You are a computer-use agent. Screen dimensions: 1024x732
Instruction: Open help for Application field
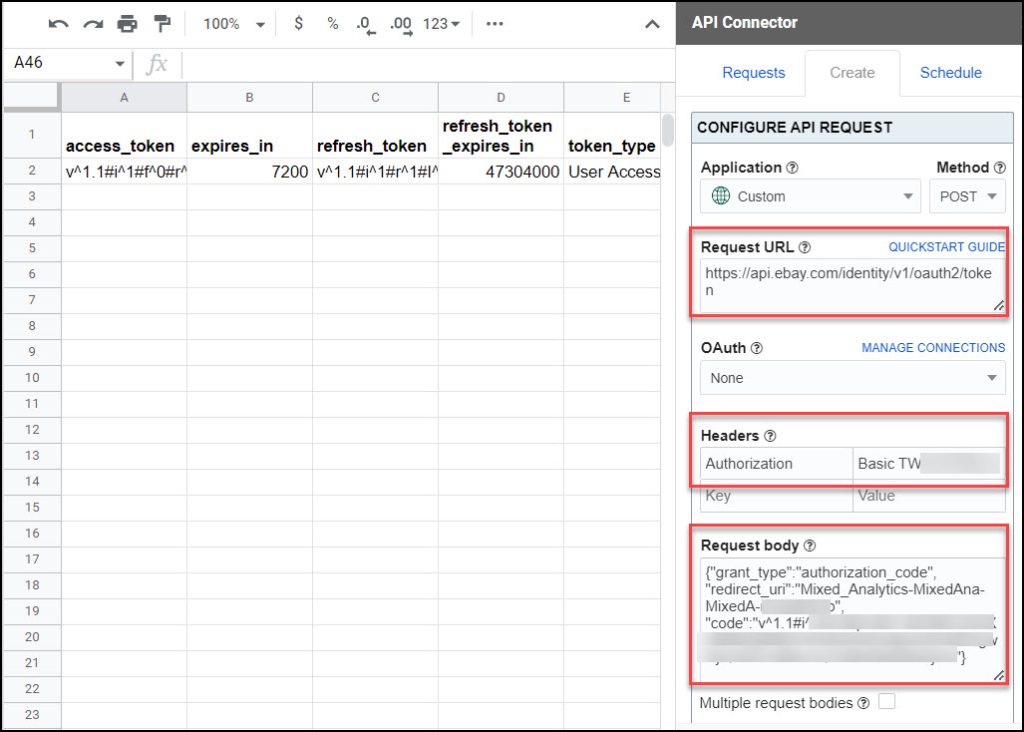tap(792, 168)
